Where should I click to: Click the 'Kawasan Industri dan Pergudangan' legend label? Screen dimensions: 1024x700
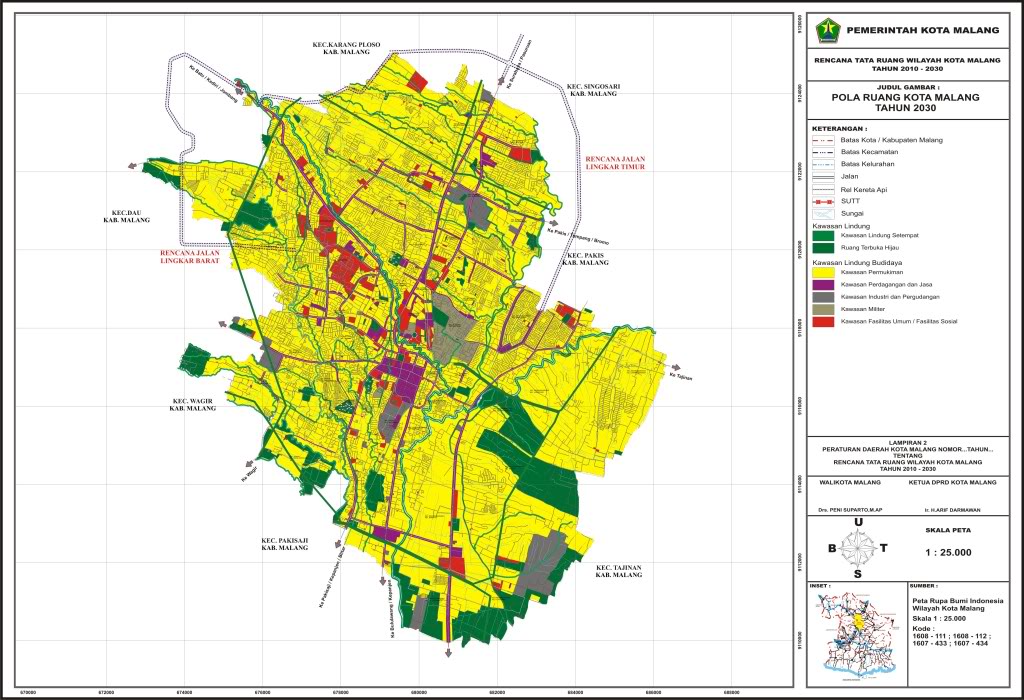(890, 297)
